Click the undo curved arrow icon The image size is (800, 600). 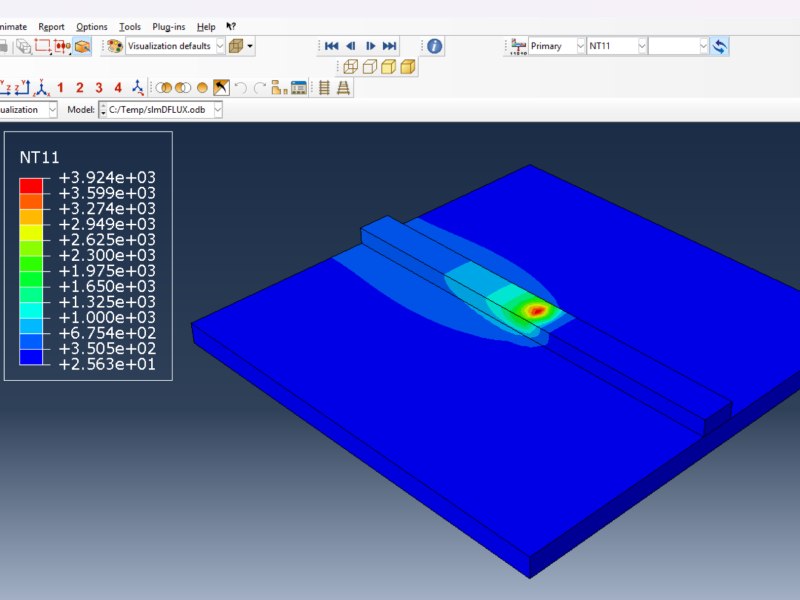coord(240,88)
